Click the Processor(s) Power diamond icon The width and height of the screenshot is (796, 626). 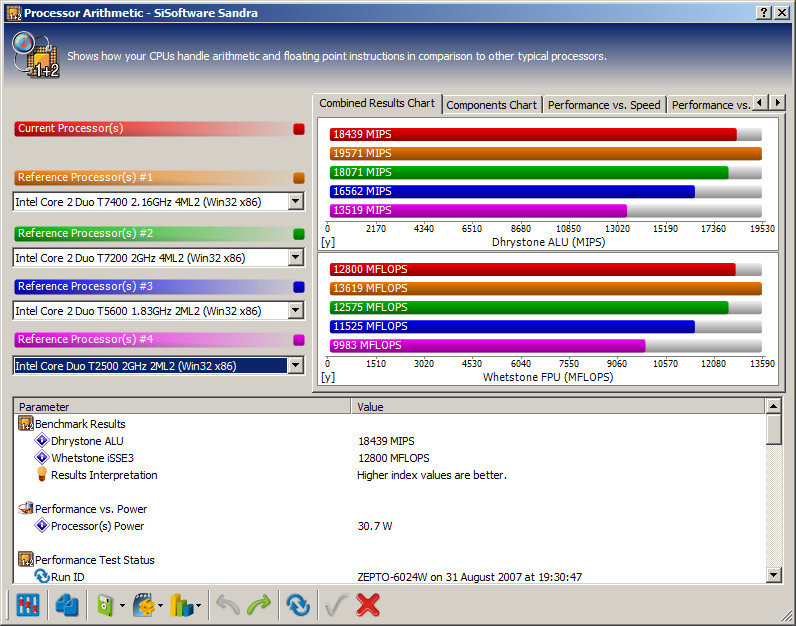pos(42,525)
